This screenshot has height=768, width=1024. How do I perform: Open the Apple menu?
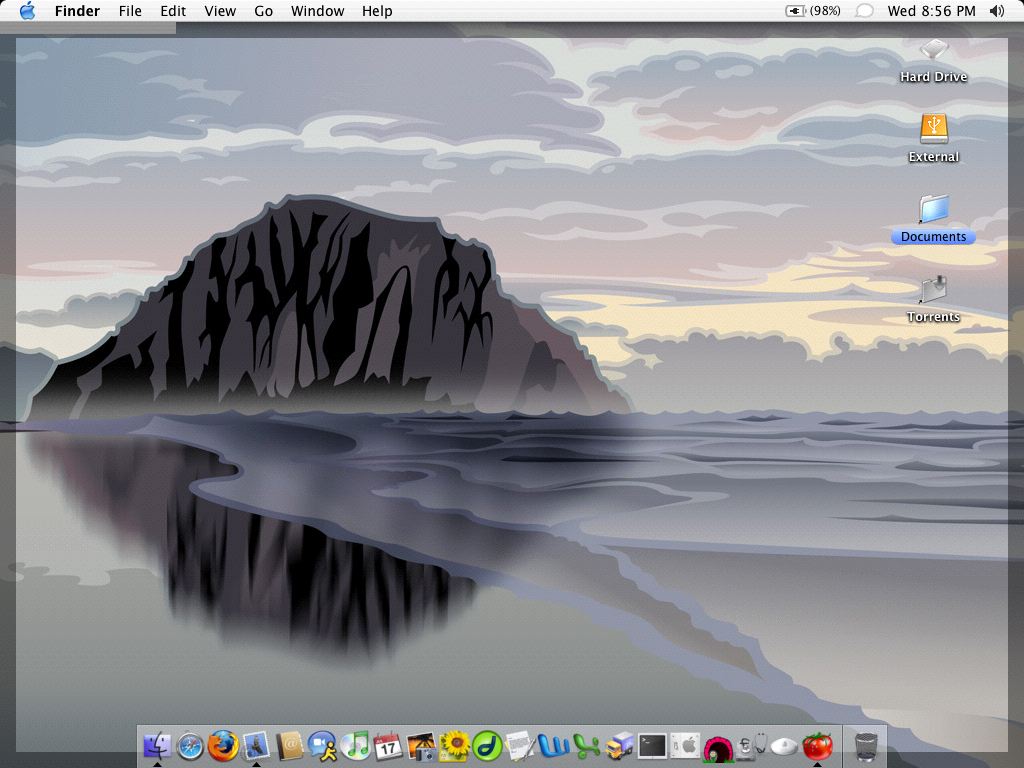27,11
